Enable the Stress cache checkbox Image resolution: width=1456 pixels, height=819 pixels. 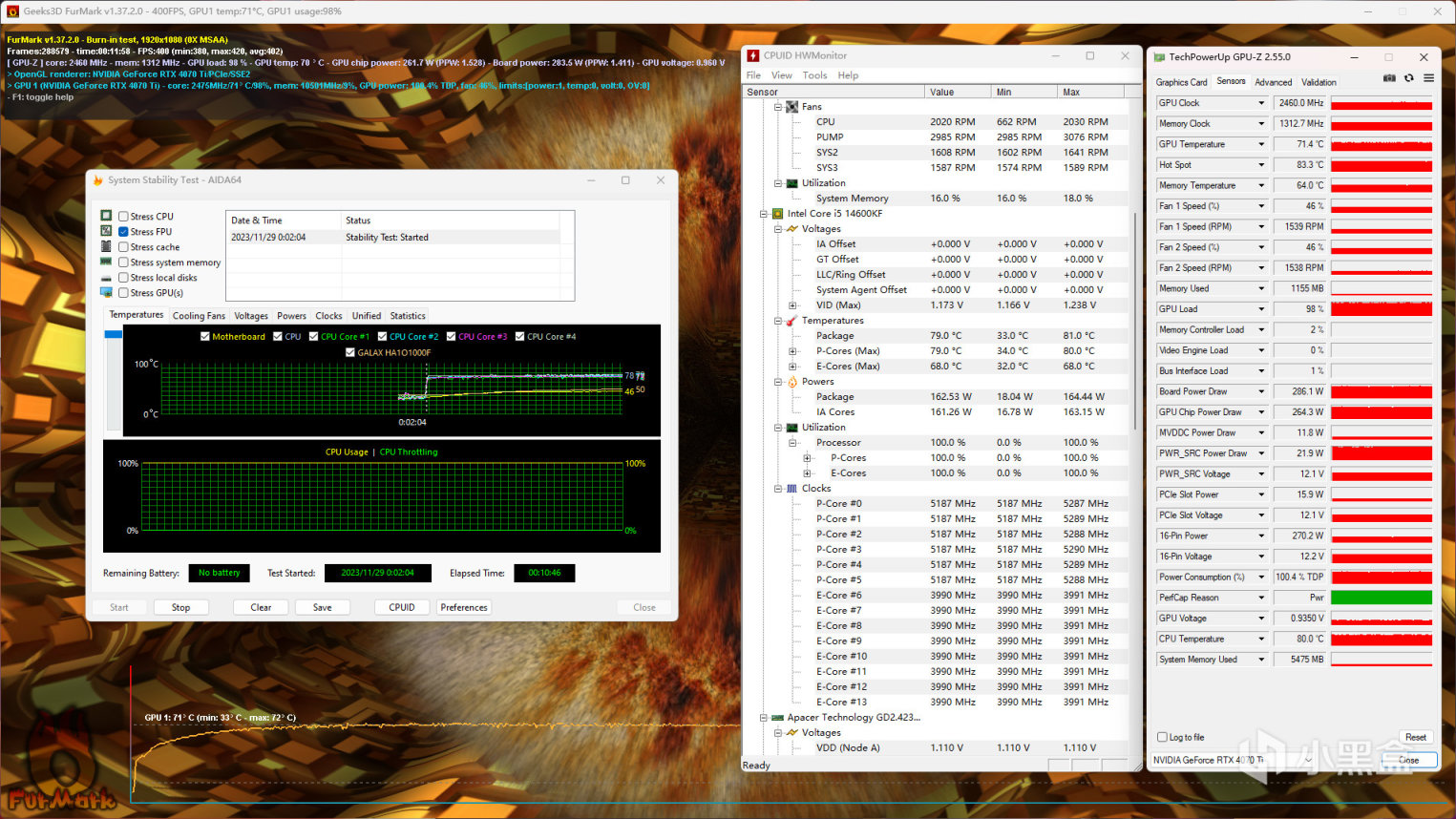123,247
